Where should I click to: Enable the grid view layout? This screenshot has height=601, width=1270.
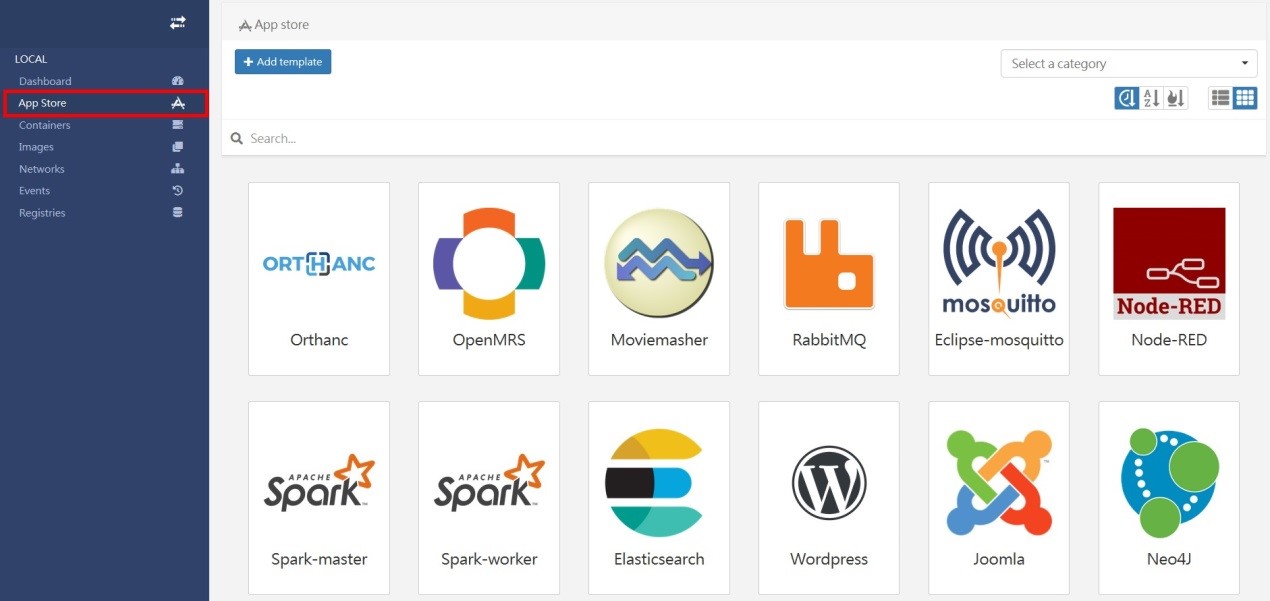point(1245,97)
